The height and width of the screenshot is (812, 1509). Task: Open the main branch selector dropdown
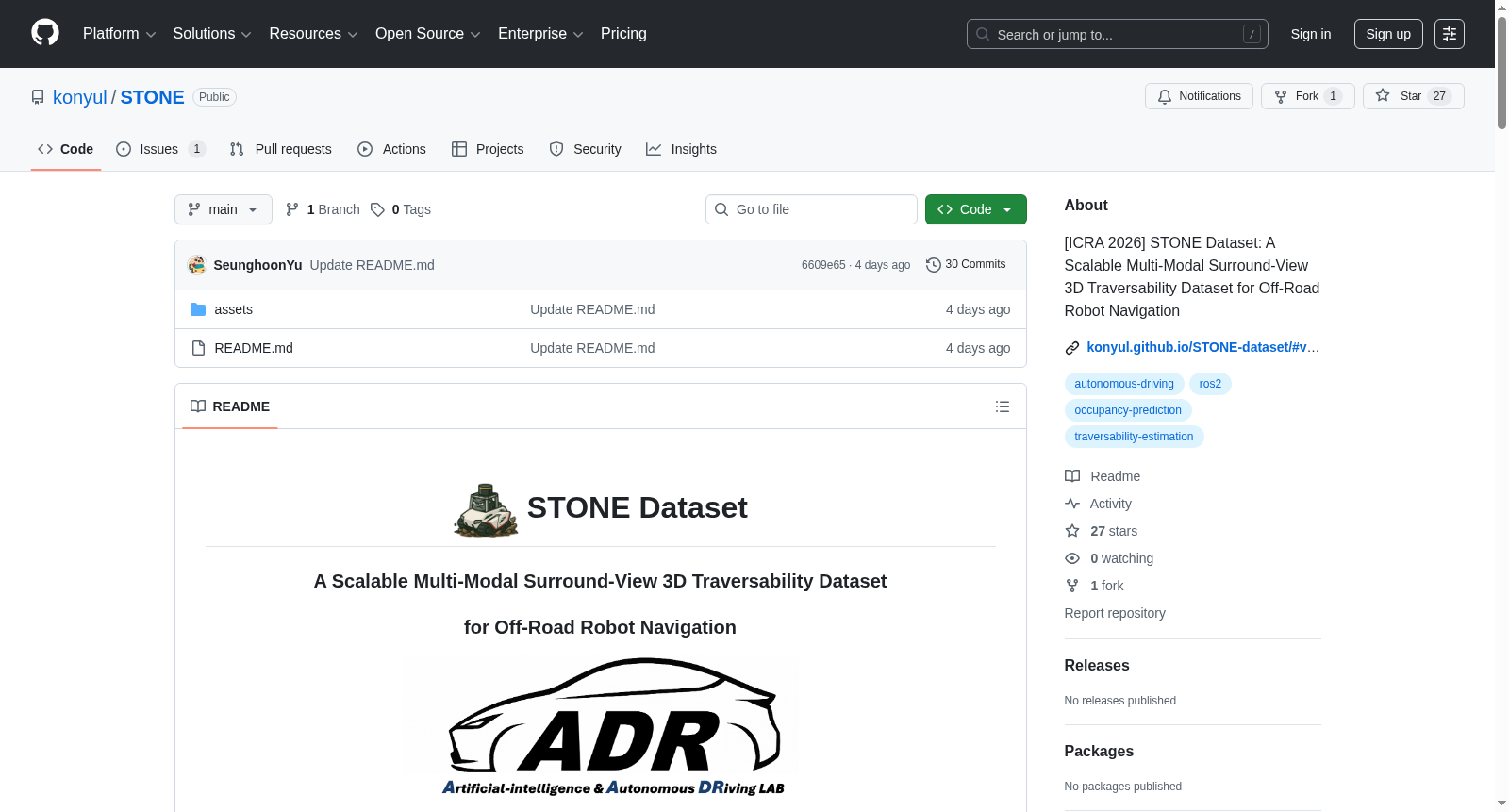(x=224, y=209)
